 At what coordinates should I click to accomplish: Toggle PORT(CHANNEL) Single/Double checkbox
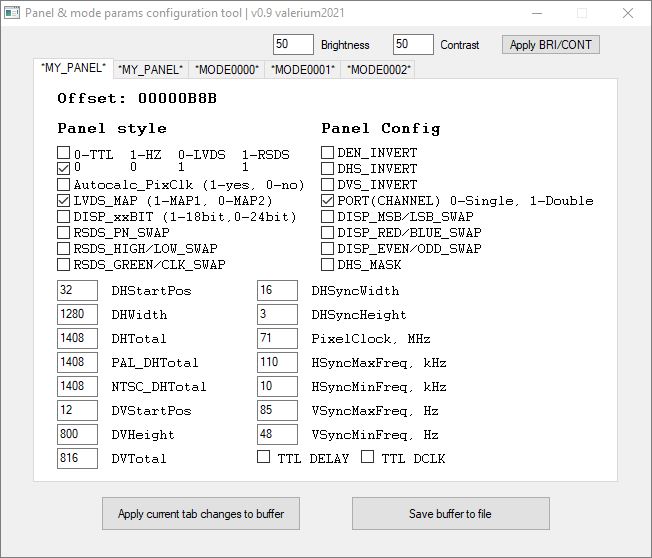(328, 201)
